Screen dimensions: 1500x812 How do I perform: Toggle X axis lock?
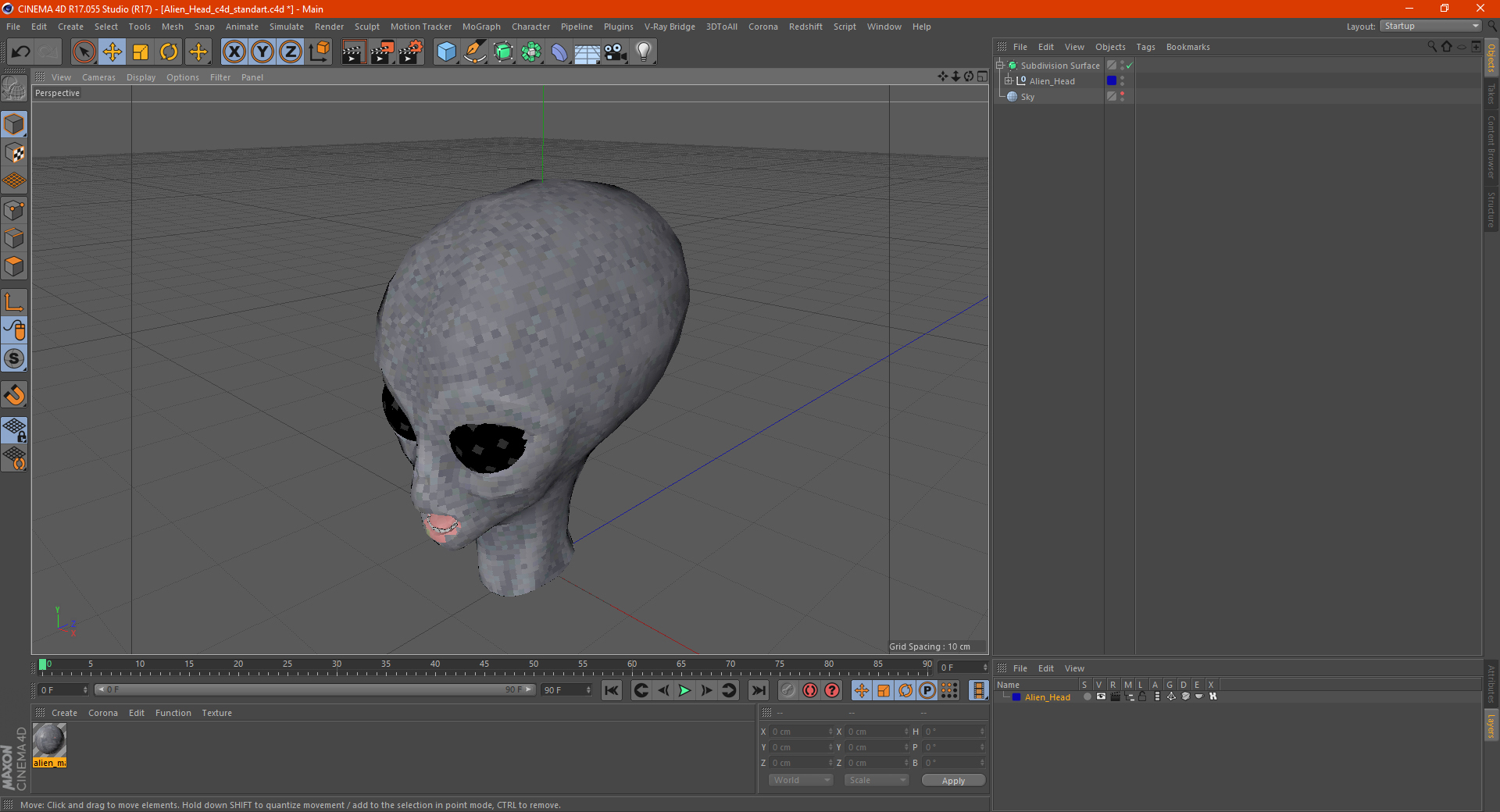(x=234, y=52)
